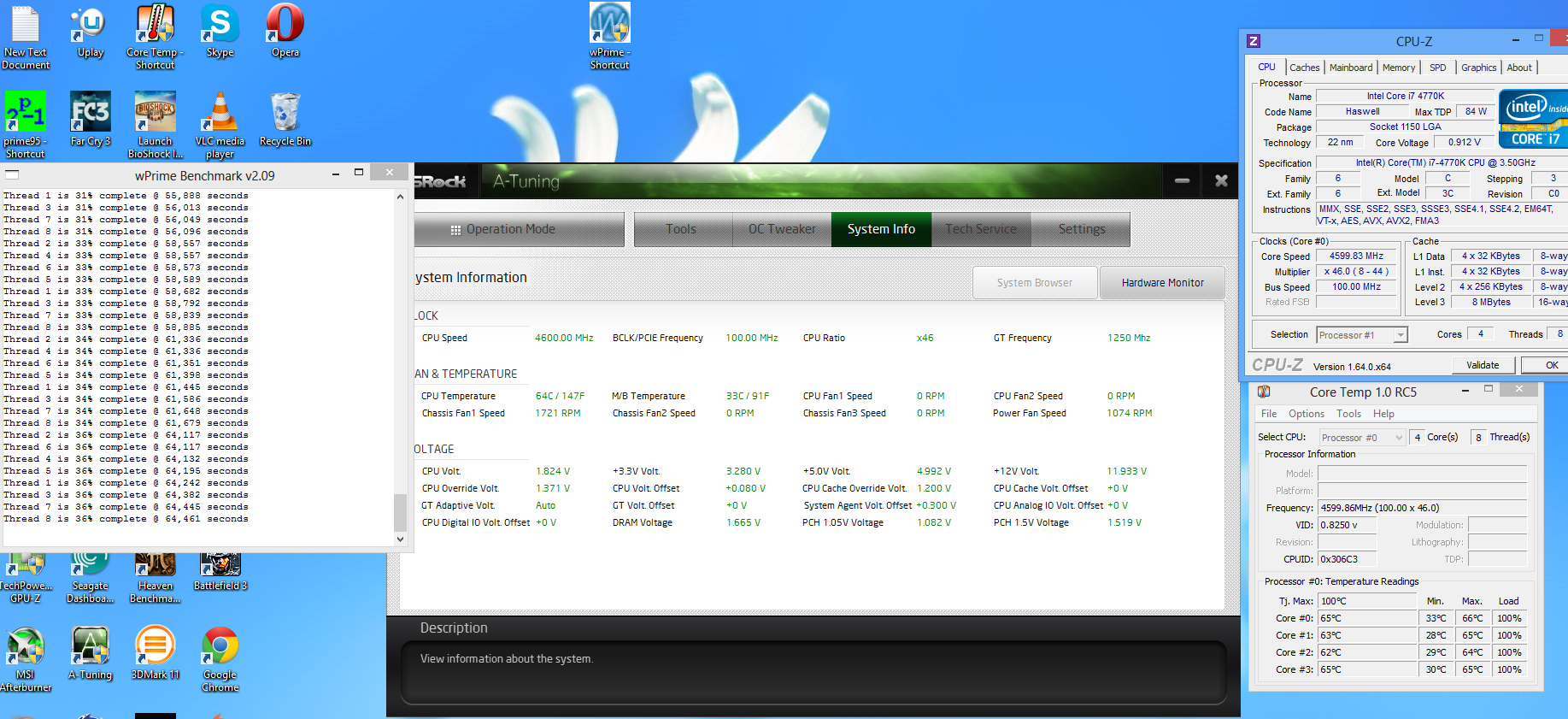Launch the A-Tuning desktop shortcut
1568x719 pixels.
coord(90,653)
